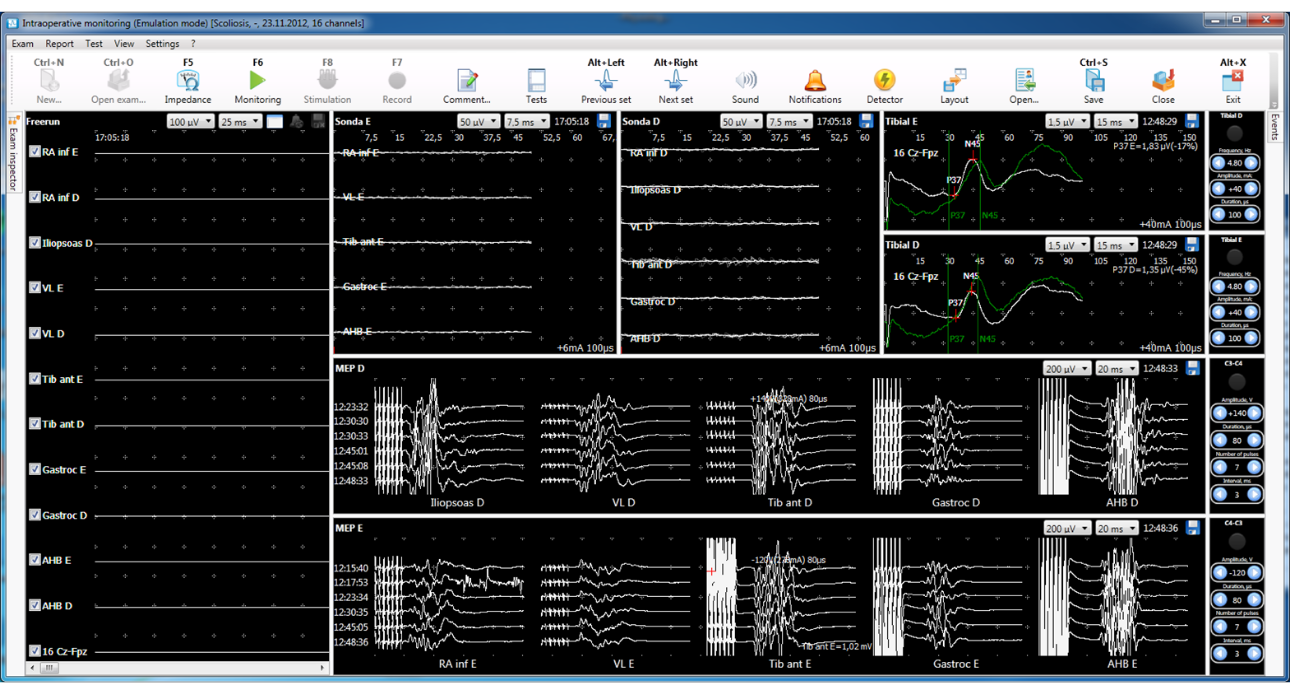Open the Comment tool
Screen dimensions: 1290x683
coord(466,80)
